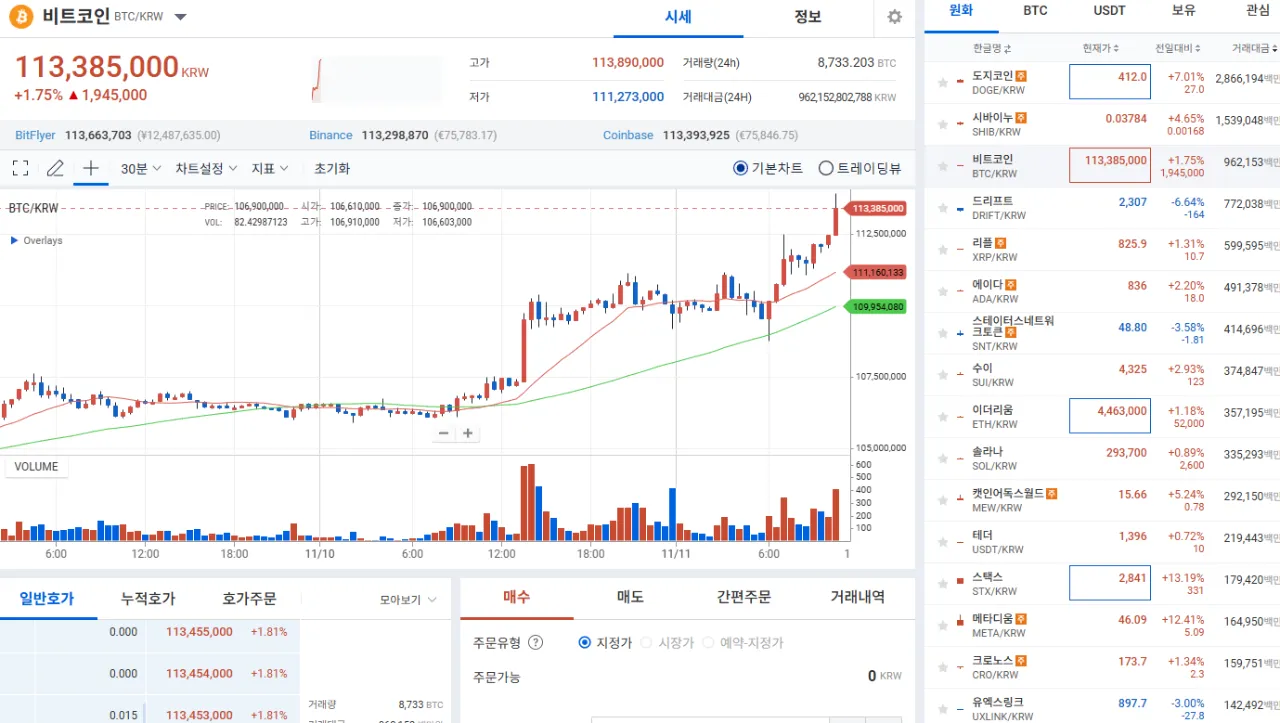Viewport: 1280px width, 723px height.
Task: Expand the Overlays triangle on chart
Action: [14, 240]
